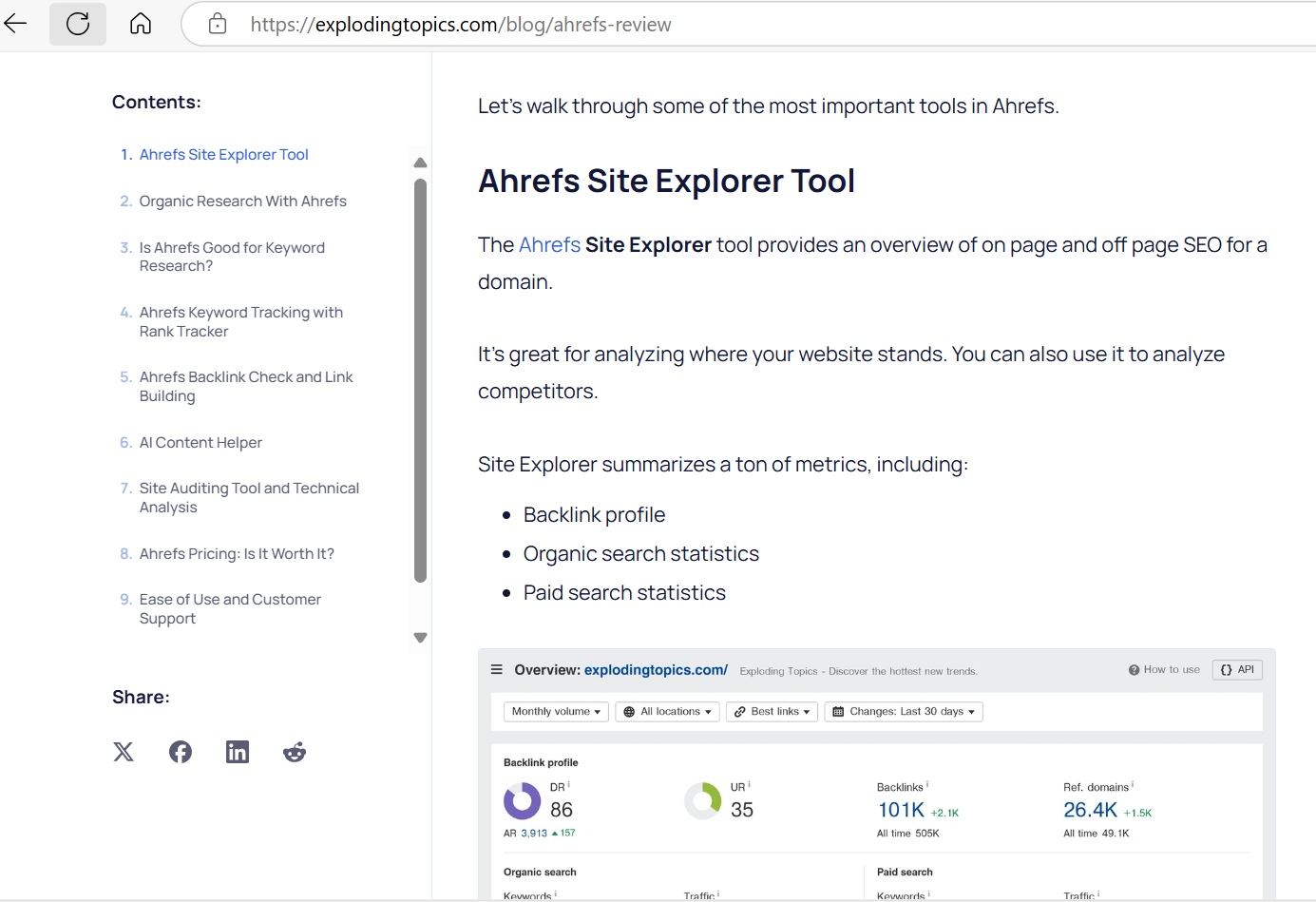Share article via Reddit icon

[x=295, y=752]
